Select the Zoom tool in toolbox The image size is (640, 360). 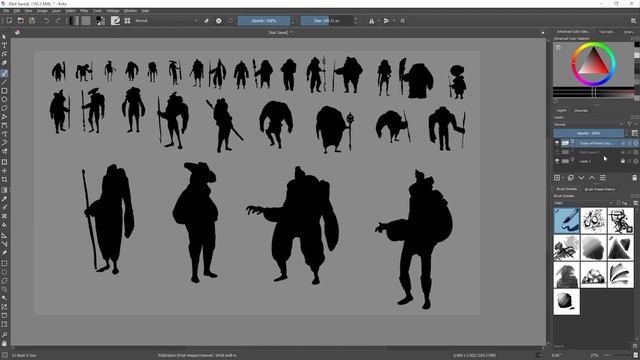(x=4, y=335)
